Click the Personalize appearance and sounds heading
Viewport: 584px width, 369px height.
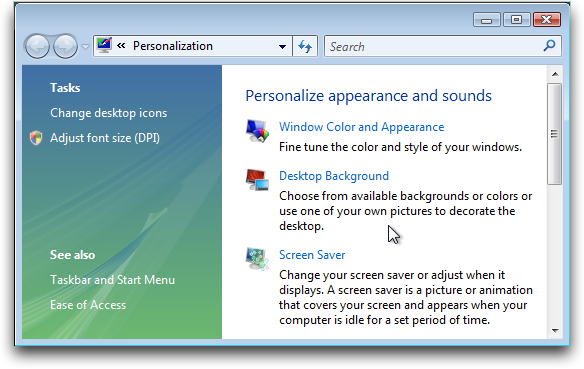[369, 96]
